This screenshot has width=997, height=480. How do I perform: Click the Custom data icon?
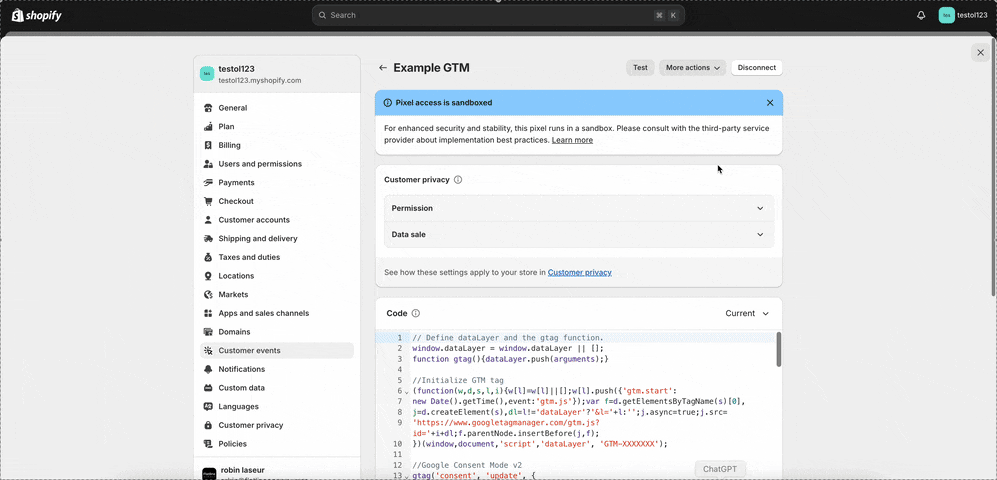(x=208, y=388)
